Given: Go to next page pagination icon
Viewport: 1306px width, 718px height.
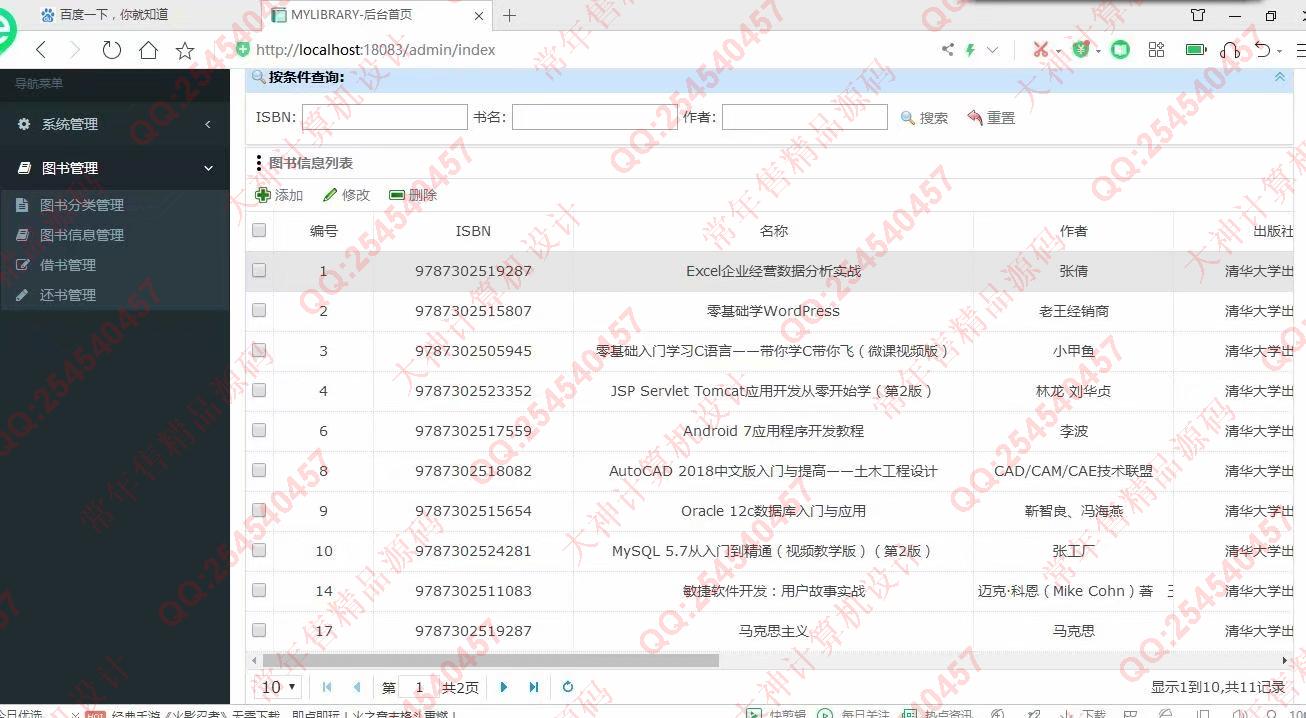Looking at the screenshot, I should [504, 687].
